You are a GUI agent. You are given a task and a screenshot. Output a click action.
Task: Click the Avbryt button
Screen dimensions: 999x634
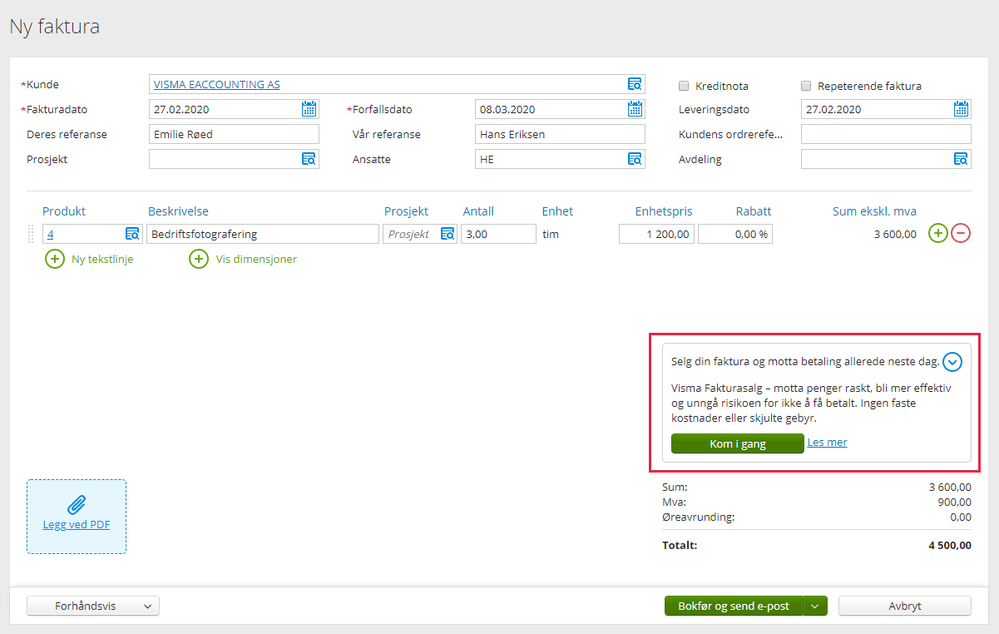click(905, 606)
